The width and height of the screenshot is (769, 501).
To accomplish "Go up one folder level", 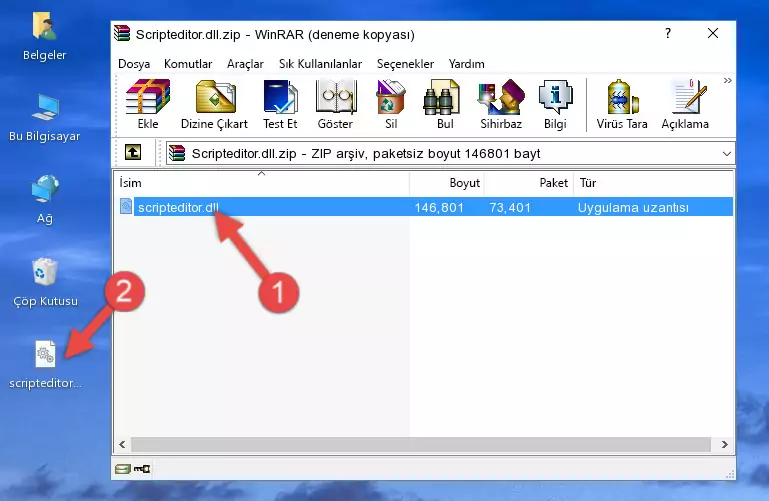I will 133,152.
